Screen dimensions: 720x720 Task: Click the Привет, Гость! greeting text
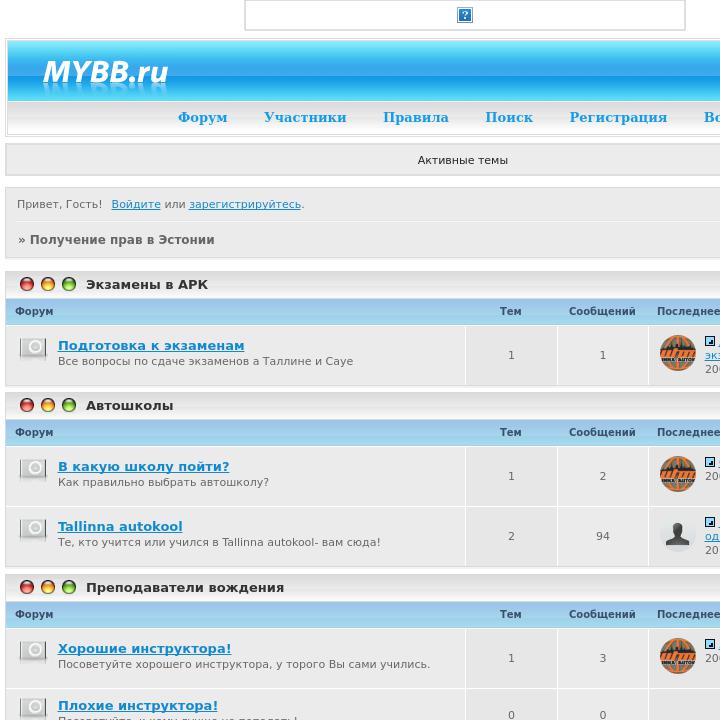pos(59,204)
